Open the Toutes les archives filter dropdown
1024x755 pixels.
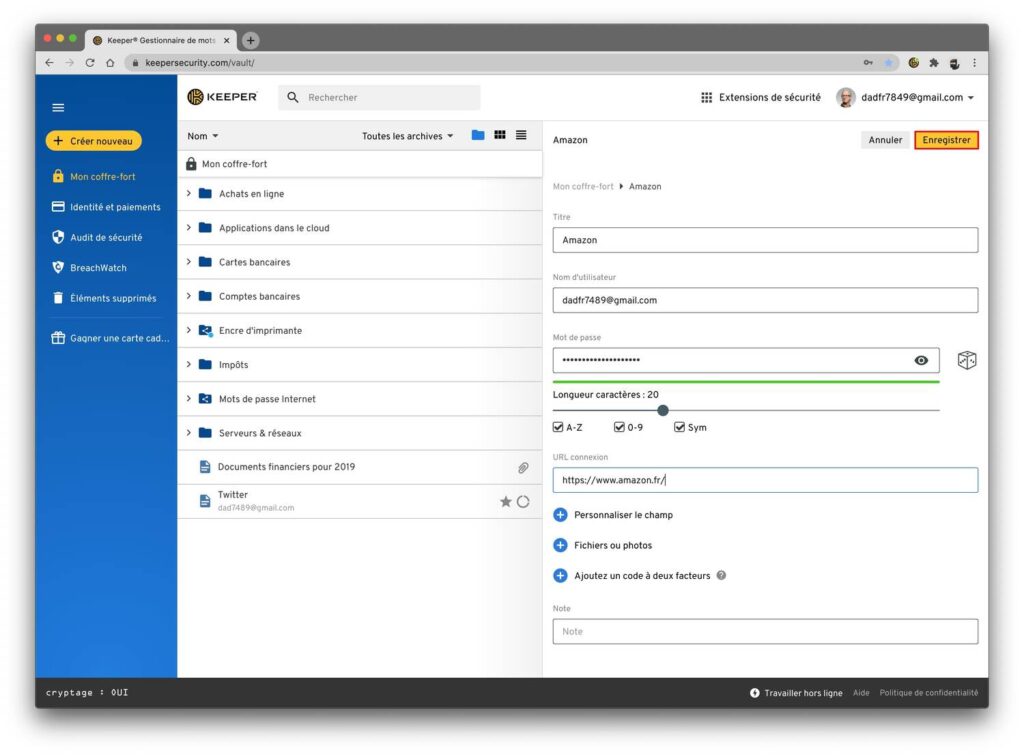(407, 136)
